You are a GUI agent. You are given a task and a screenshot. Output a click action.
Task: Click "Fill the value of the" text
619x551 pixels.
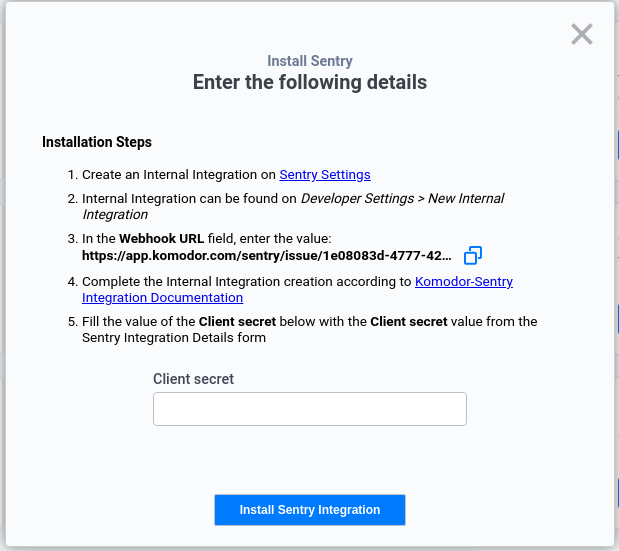pyautogui.click(x=139, y=322)
